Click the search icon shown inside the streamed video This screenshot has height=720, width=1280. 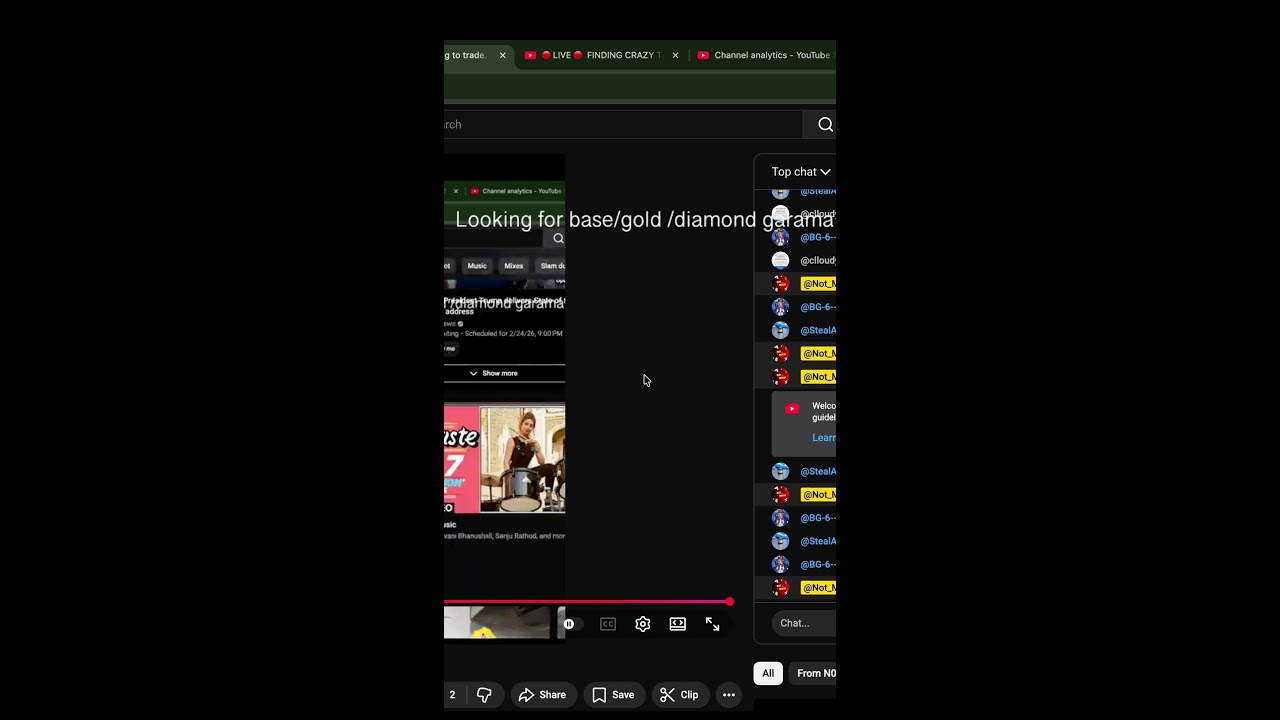click(558, 238)
